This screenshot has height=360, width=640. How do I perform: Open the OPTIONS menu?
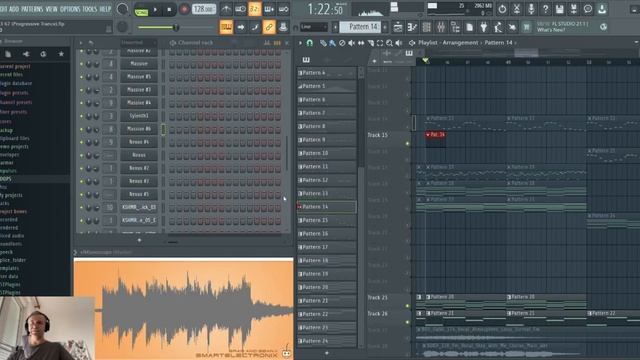pos(70,9)
